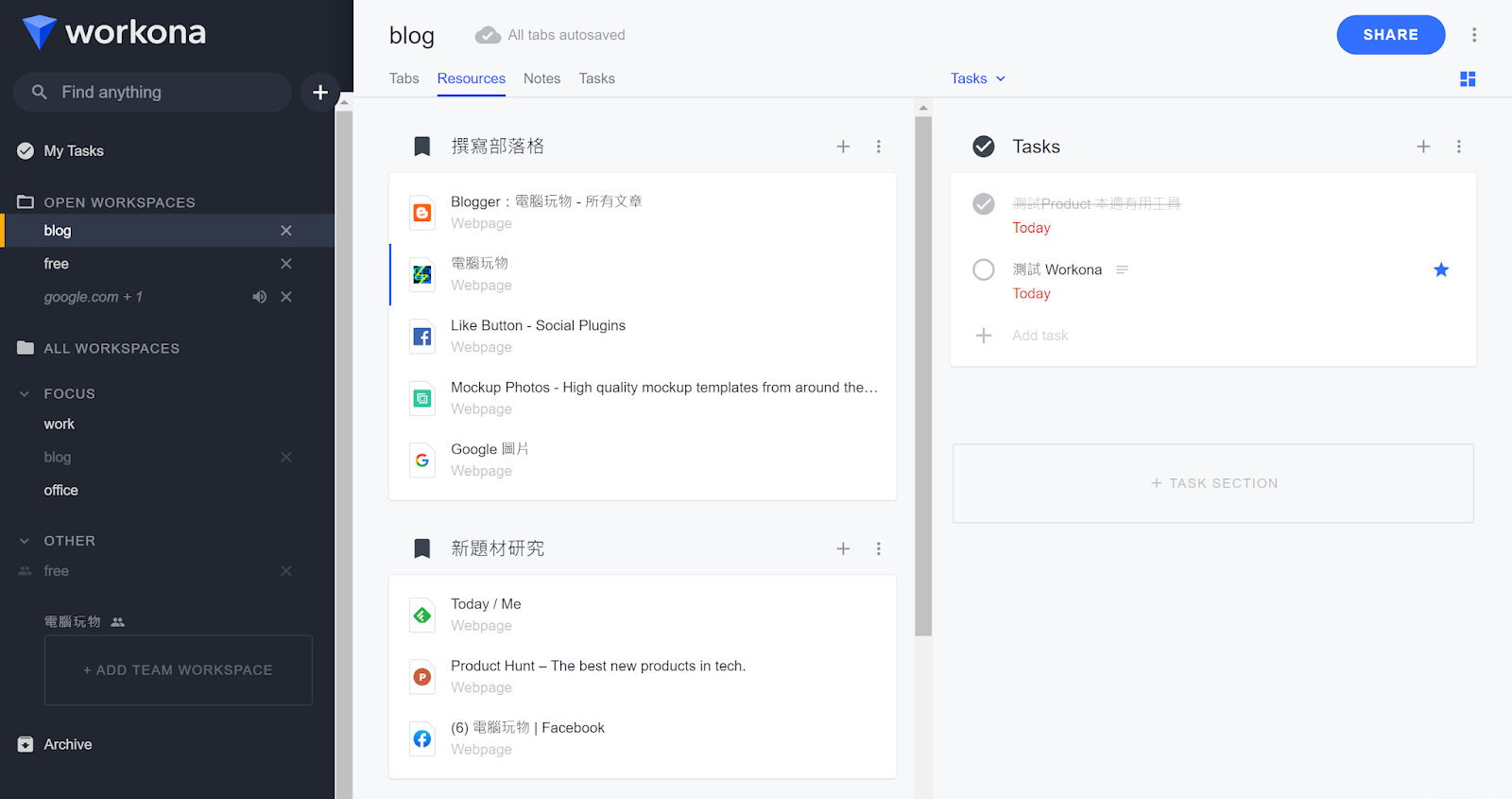Click bookmark icon of 新題材研究 section

click(x=422, y=548)
